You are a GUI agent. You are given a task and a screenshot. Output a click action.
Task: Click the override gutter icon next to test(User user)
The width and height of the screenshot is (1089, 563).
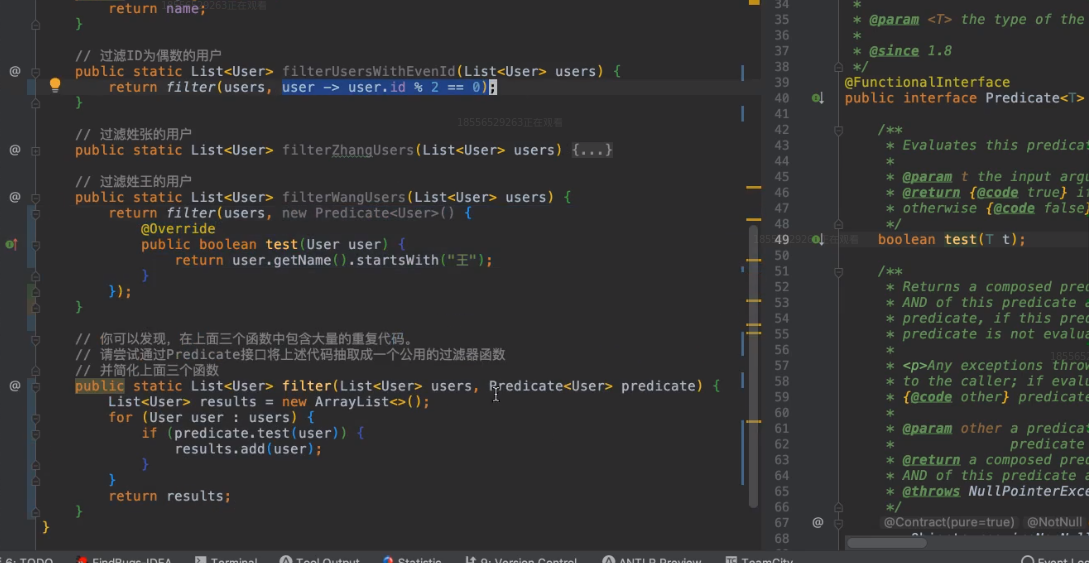[x=11, y=244]
